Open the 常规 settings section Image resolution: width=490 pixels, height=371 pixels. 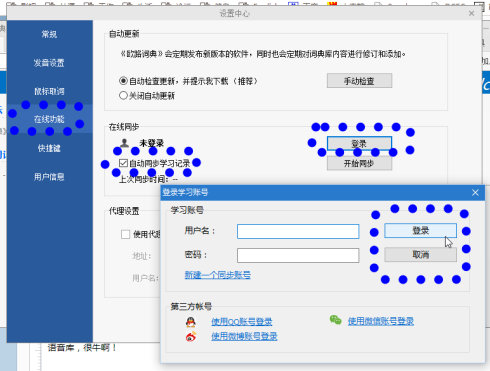point(49,34)
